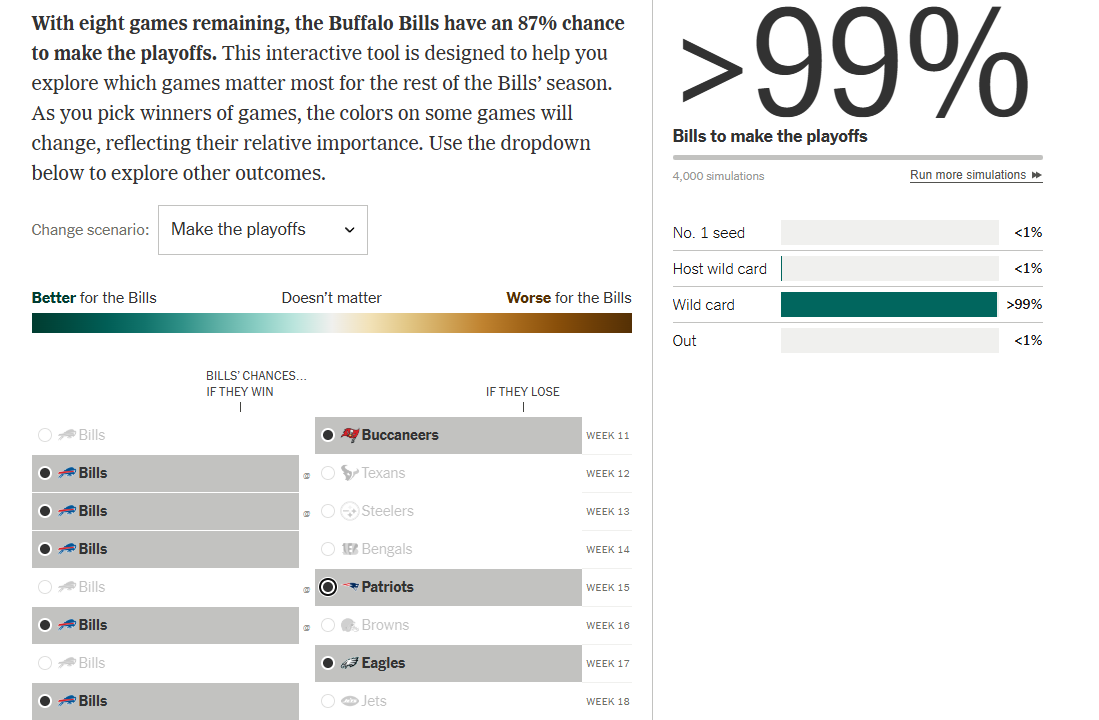Click the Jets logo in Week 18
The image size is (1099, 720).
pyautogui.click(x=350, y=701)
